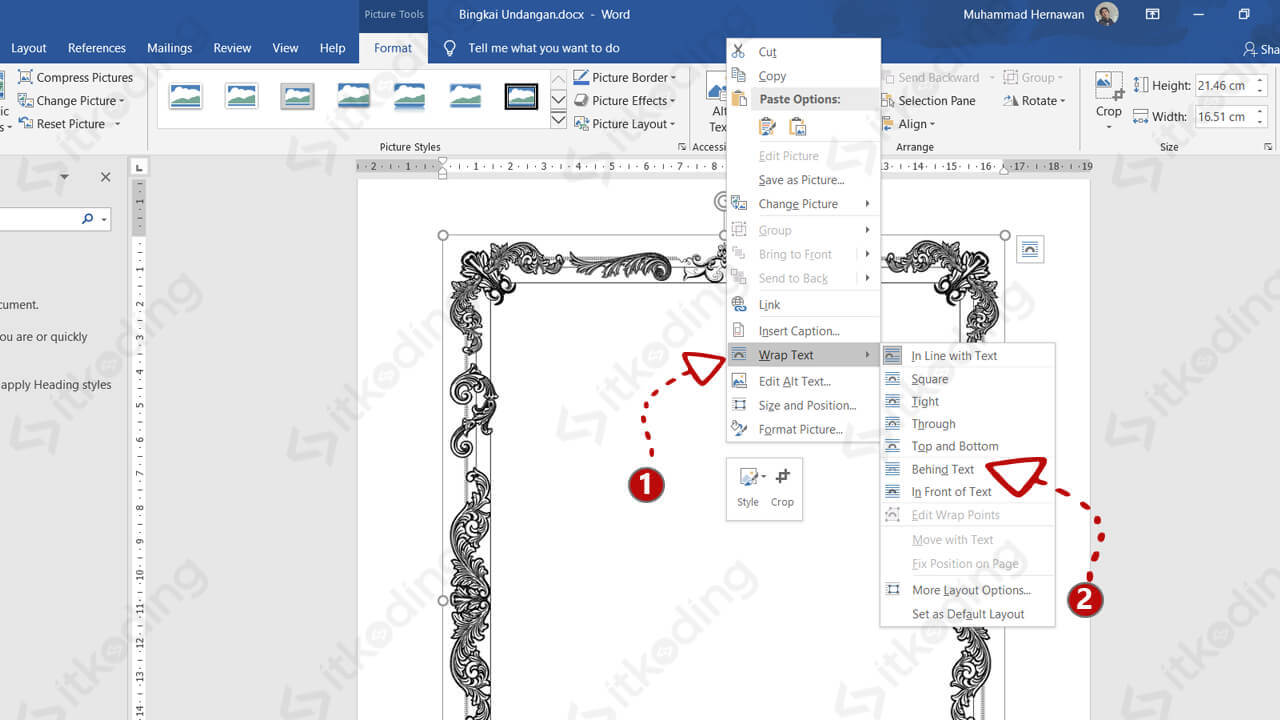
Task: Open the Selection Pane
Action: 929,101
